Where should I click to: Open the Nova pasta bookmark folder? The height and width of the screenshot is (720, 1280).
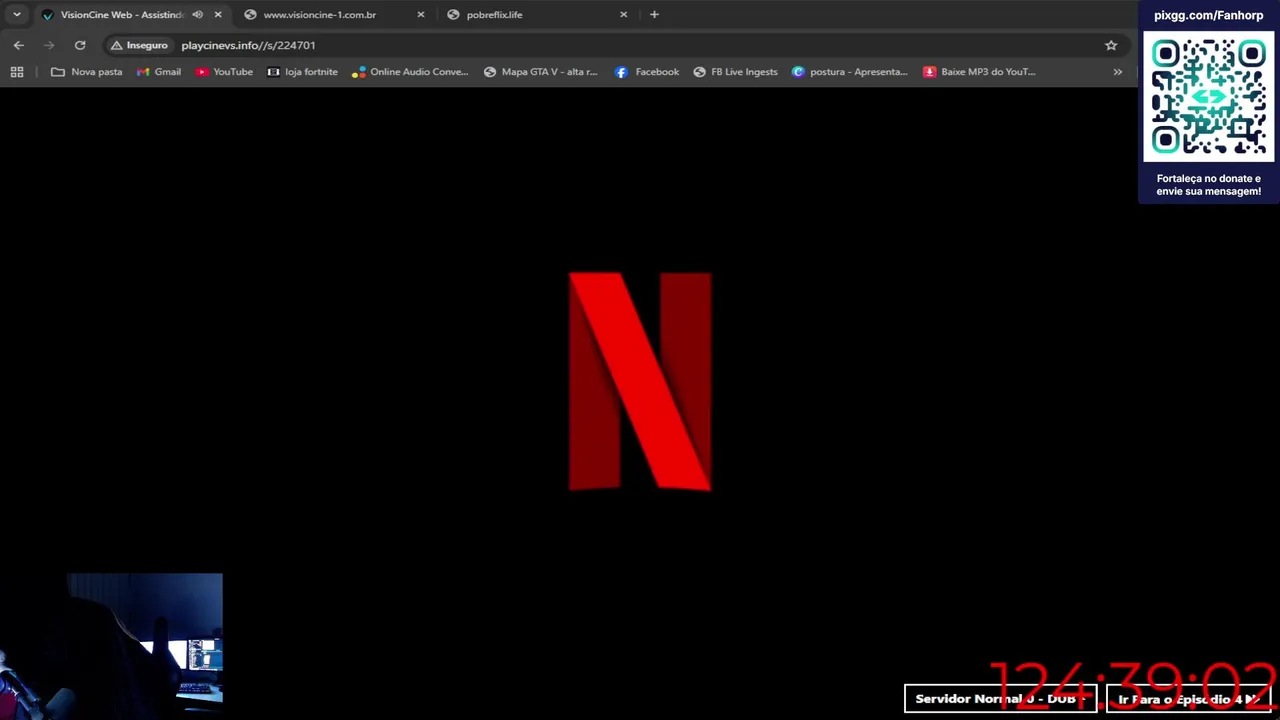coord(87,72)
